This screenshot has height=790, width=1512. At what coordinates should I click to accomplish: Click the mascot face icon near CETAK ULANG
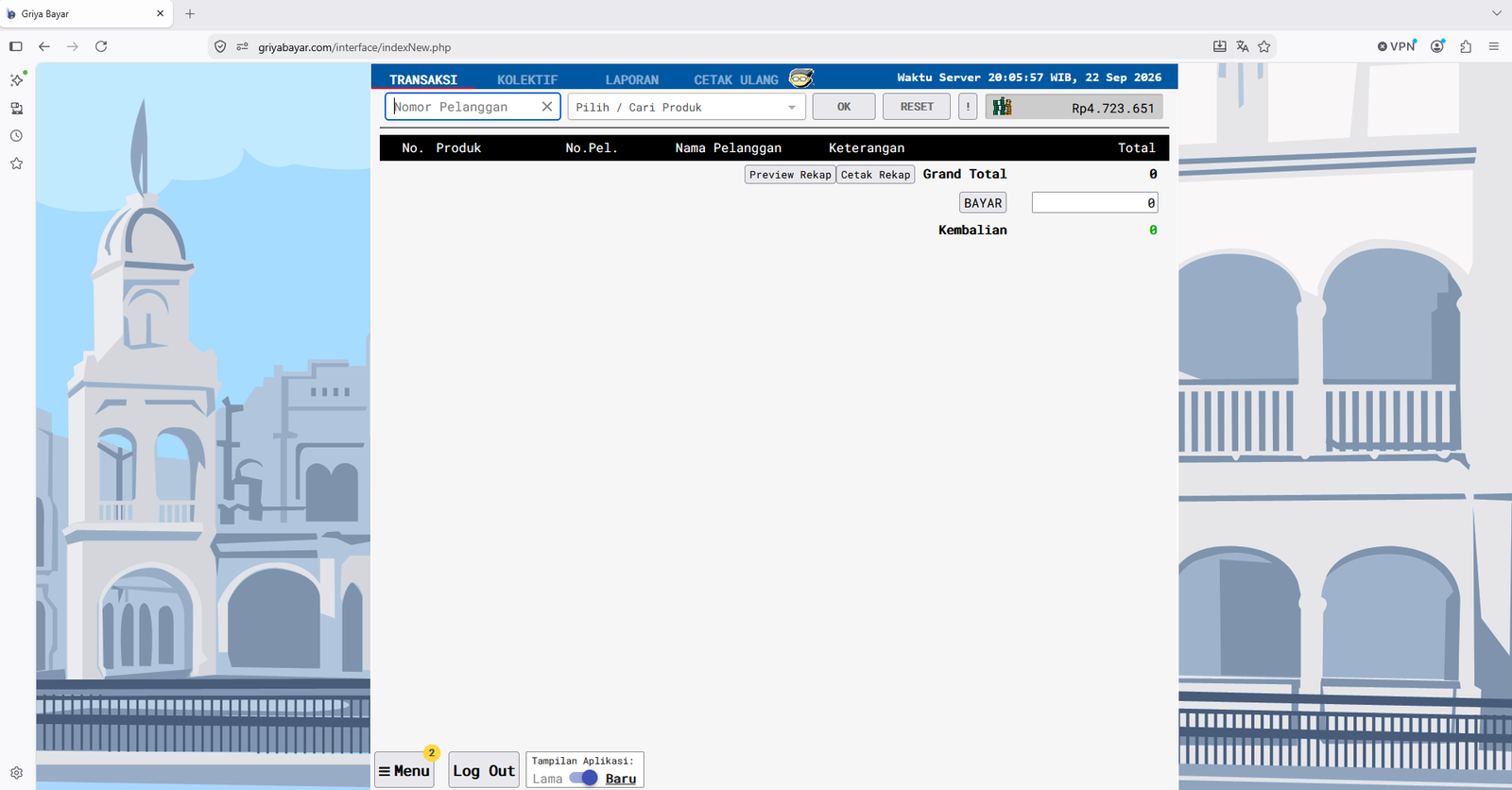pyautogui.click(x=801, y=78)
